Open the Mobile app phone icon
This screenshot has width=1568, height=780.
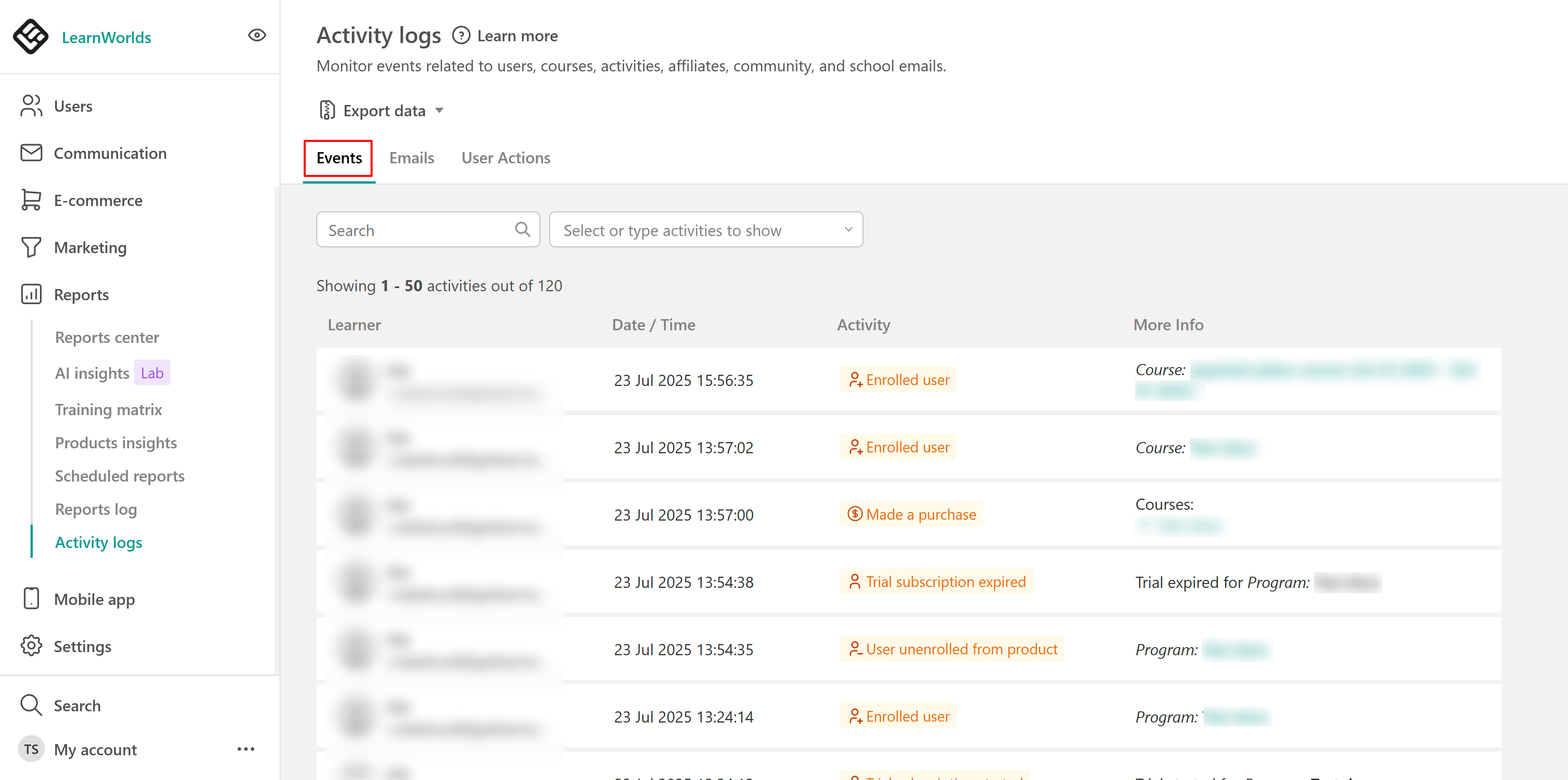[x=31, y=599]
